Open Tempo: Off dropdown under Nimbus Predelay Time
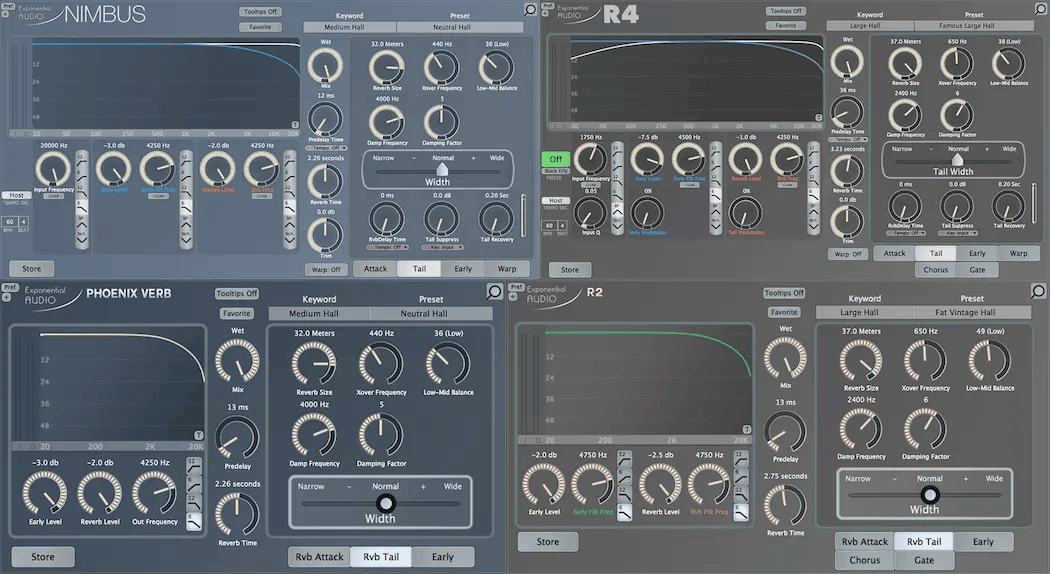Viewport: 1050px width, 574px height. point(326,148)
